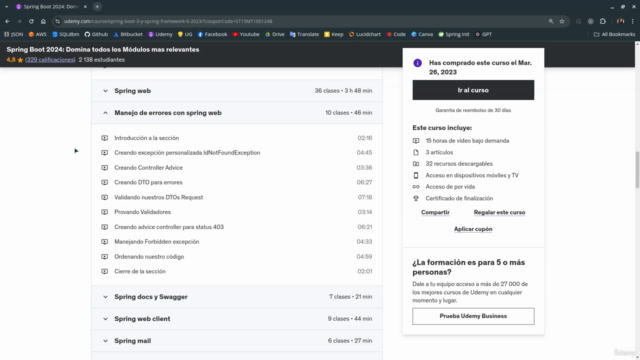Open the Udemy bookmark
Screen dimensions: 640x360
[160, 34]
